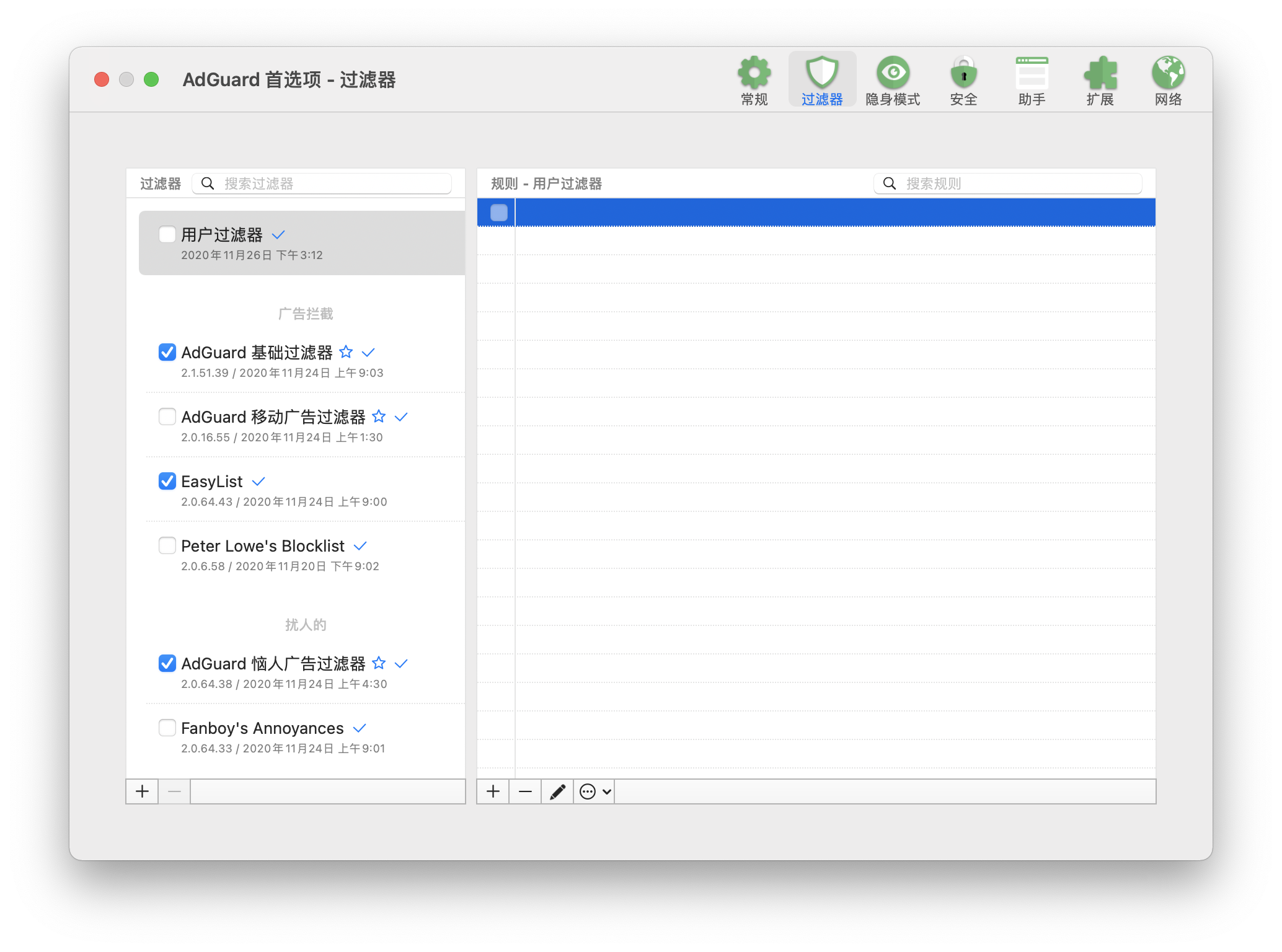The height and width of the screenshot is (952, 1282).
Task: Open the 隐身模式 eye tab
Action: point(893,81)
